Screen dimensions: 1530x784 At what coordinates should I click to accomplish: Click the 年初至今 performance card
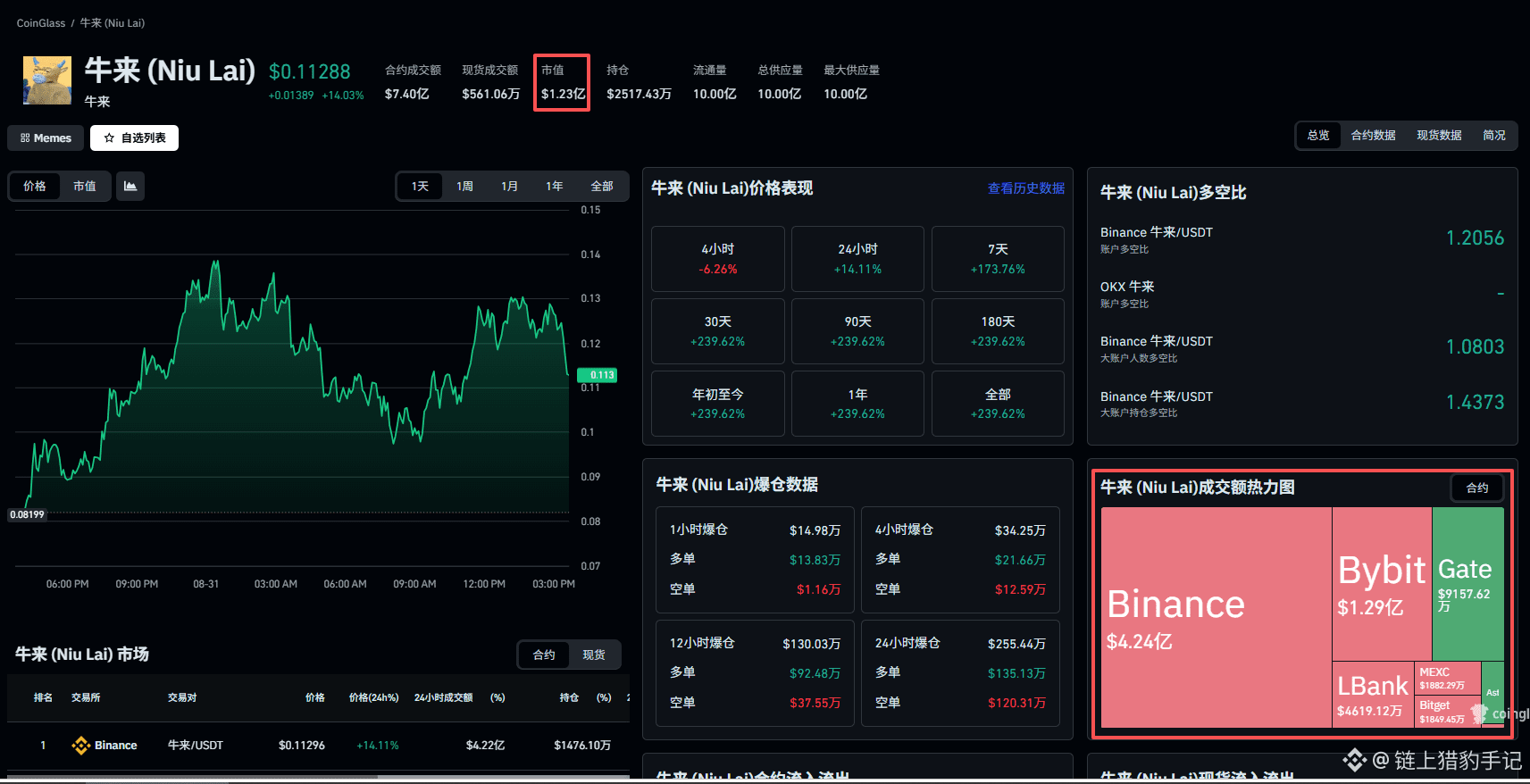tap(718, 404)
